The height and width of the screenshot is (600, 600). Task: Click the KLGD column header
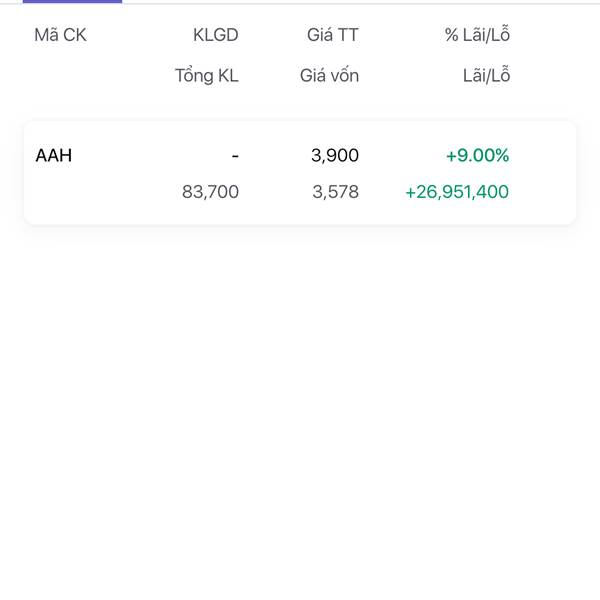[216, 35]
